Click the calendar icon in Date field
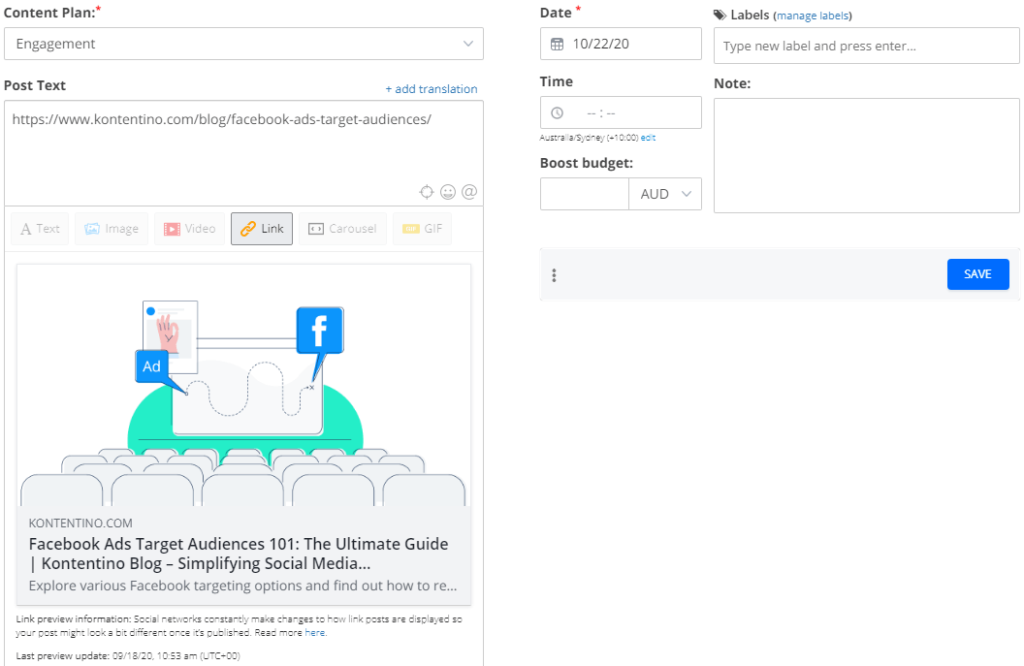The image size is (1024, 666). pos(557,44)
